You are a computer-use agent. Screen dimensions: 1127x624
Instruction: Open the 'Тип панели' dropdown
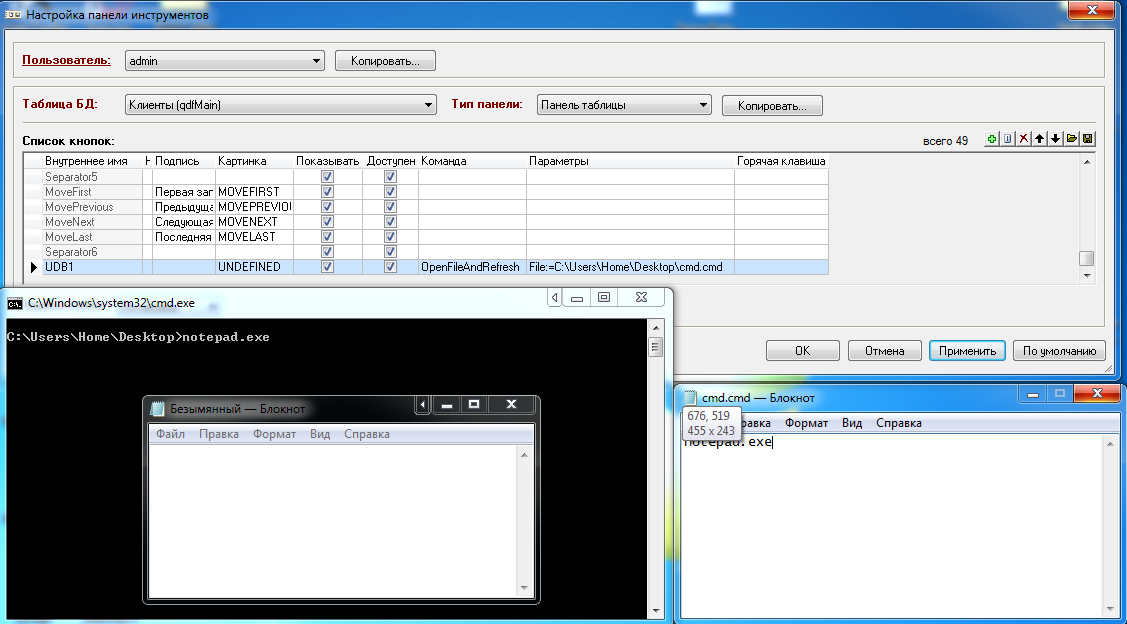pos(703,104)
